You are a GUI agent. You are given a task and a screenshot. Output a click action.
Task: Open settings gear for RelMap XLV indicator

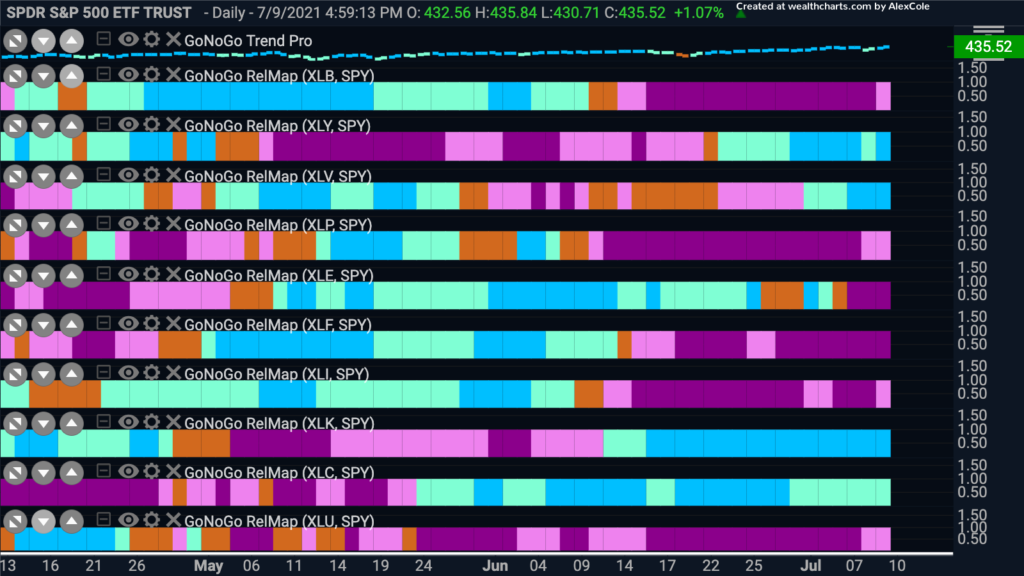(151, 175)
